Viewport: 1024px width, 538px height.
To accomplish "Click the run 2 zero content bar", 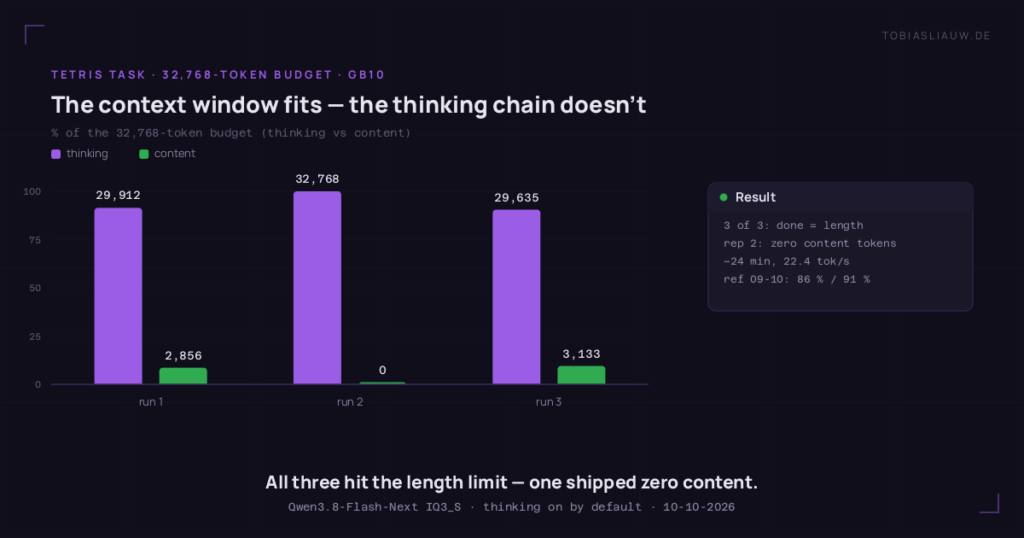I will [382, 383].
